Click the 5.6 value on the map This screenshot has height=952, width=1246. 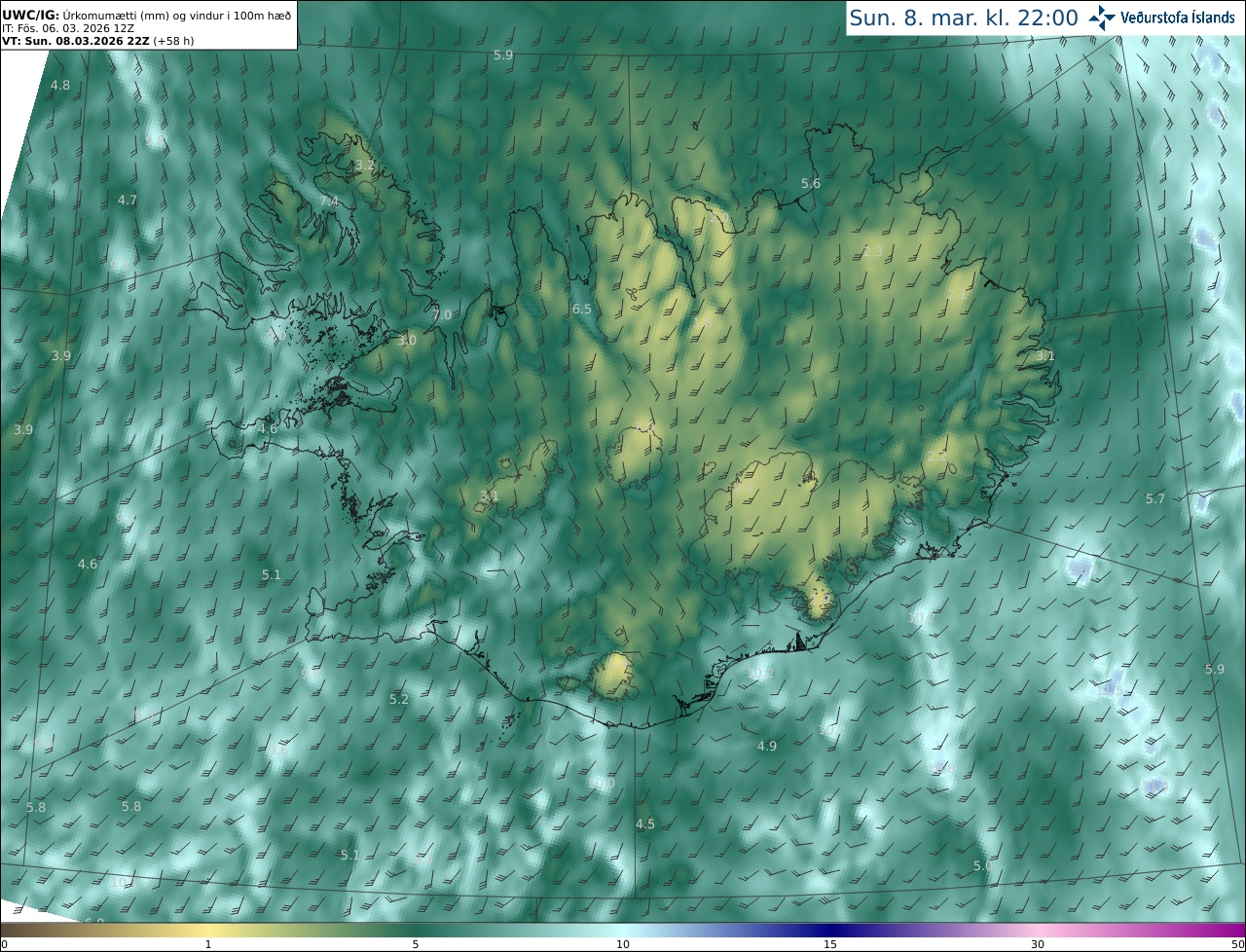click(x=811, y=184)
